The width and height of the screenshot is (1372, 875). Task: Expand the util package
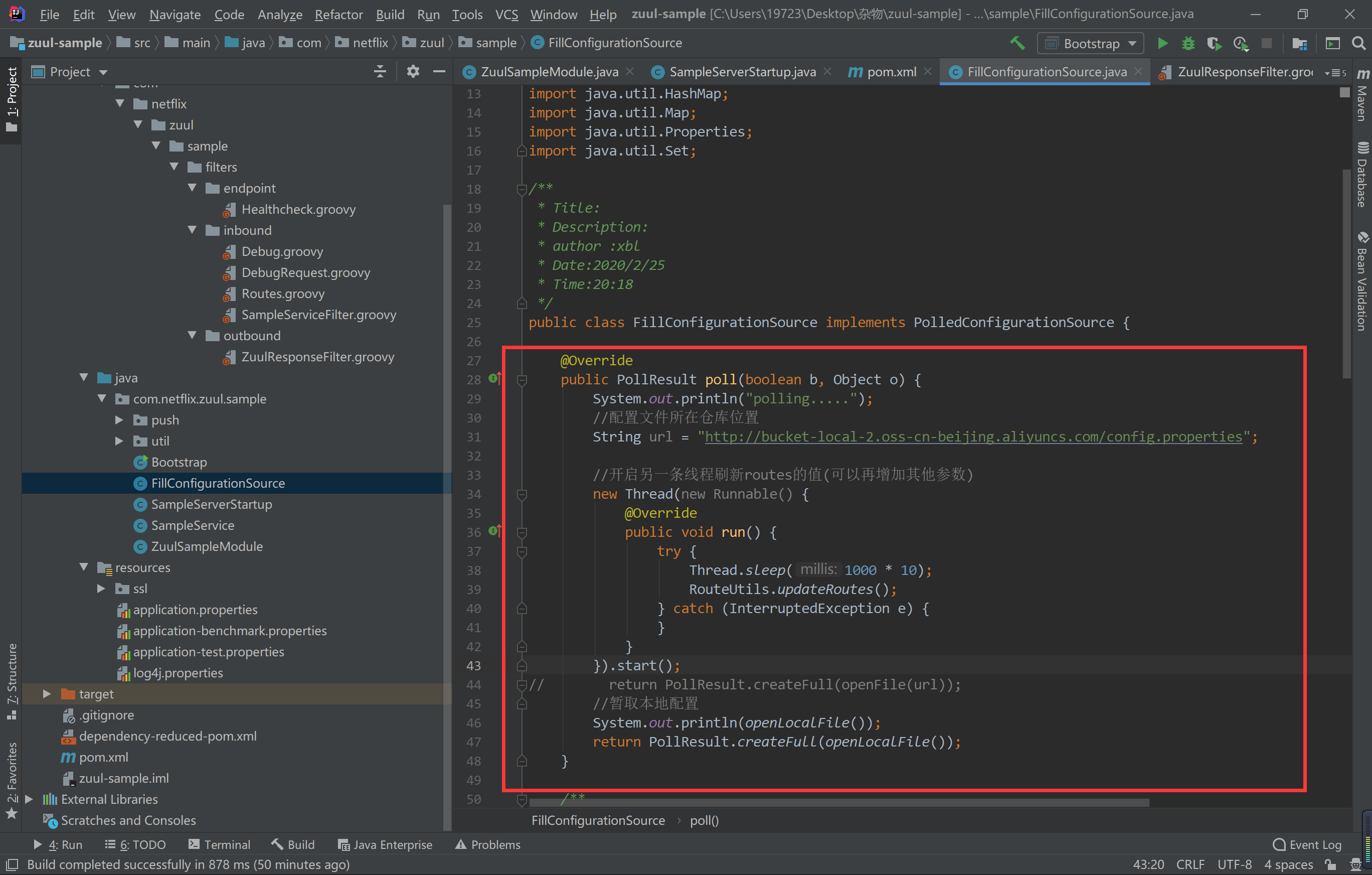click(120, 441)
